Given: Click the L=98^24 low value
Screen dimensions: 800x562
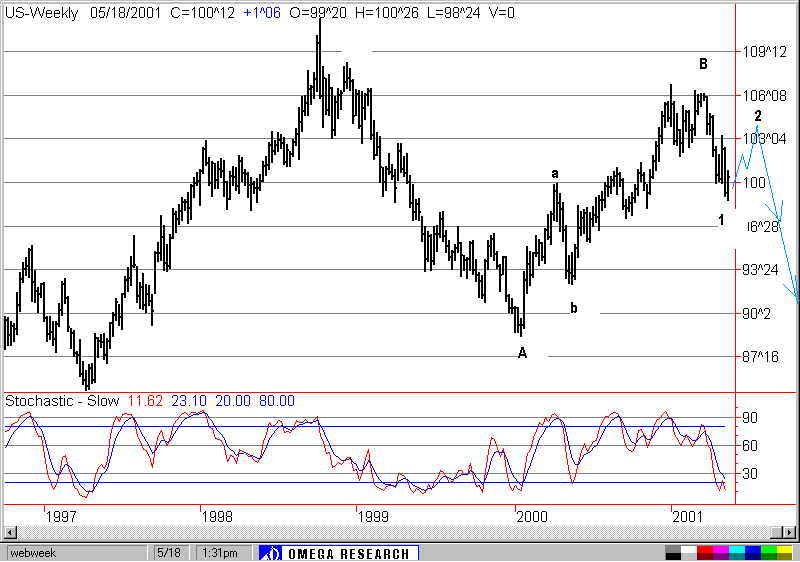Looking at the screenshot, I should (x=454, y=13).
